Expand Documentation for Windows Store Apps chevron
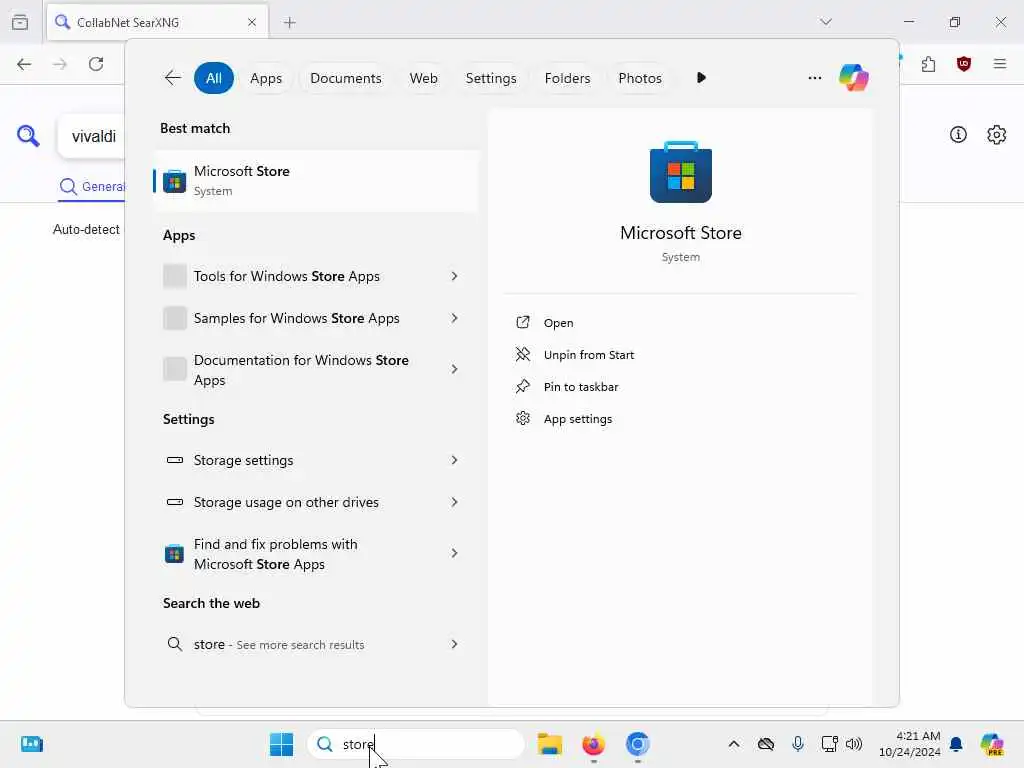The width and height of the screenshot is (1024, 768). click(455, 369)
